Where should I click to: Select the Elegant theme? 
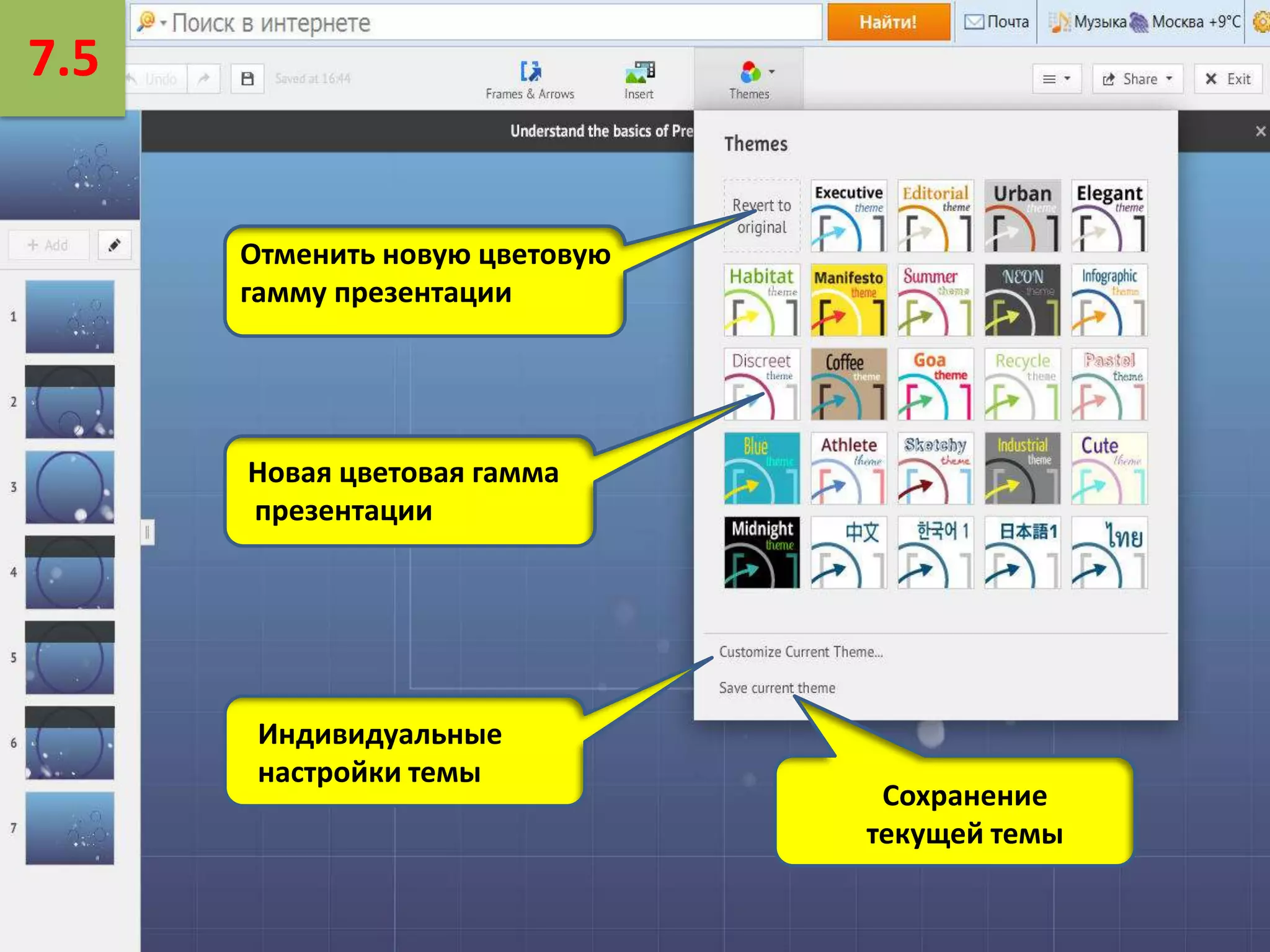(x=1109, y=216)
